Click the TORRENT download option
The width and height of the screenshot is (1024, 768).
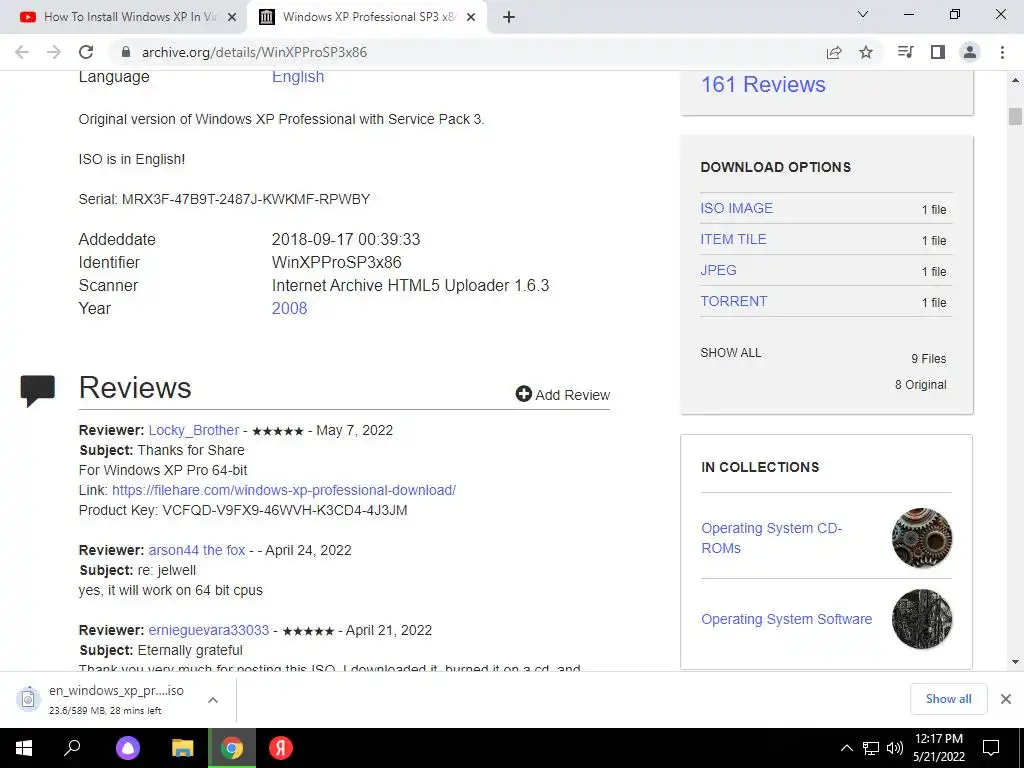click(x=733, y=301)
